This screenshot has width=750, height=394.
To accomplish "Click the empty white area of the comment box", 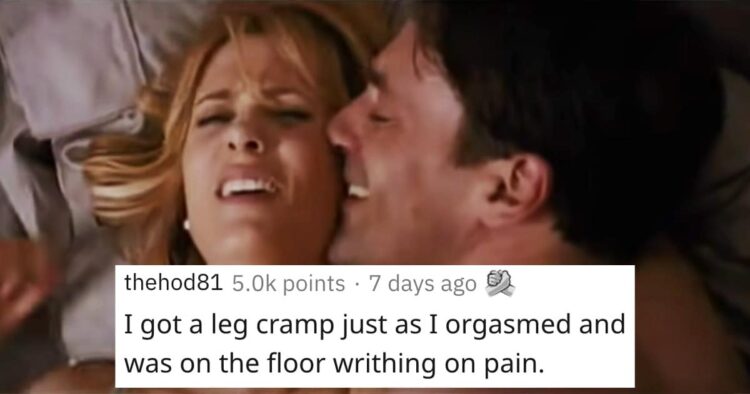I will click(x=574, y=285).
